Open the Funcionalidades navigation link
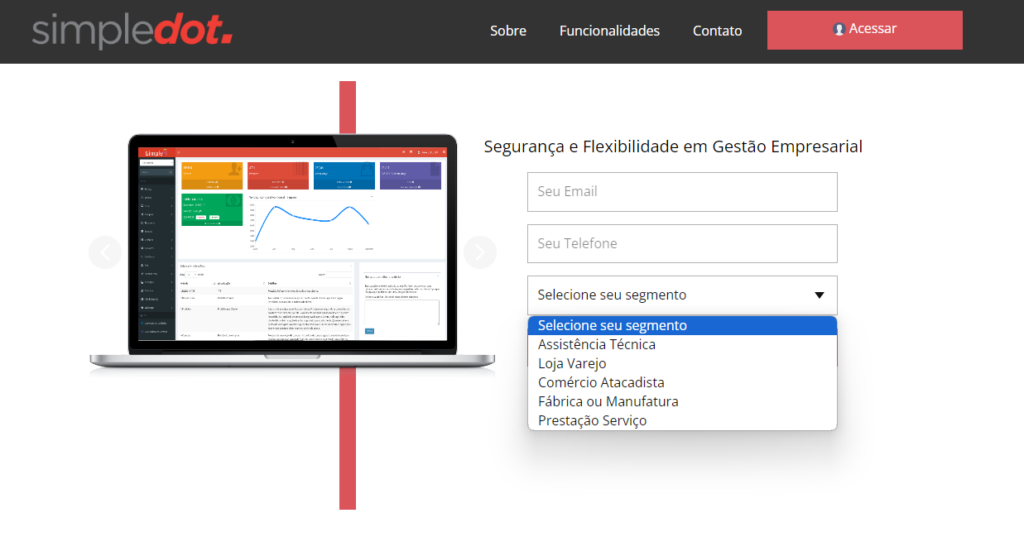 coord(609,31)
